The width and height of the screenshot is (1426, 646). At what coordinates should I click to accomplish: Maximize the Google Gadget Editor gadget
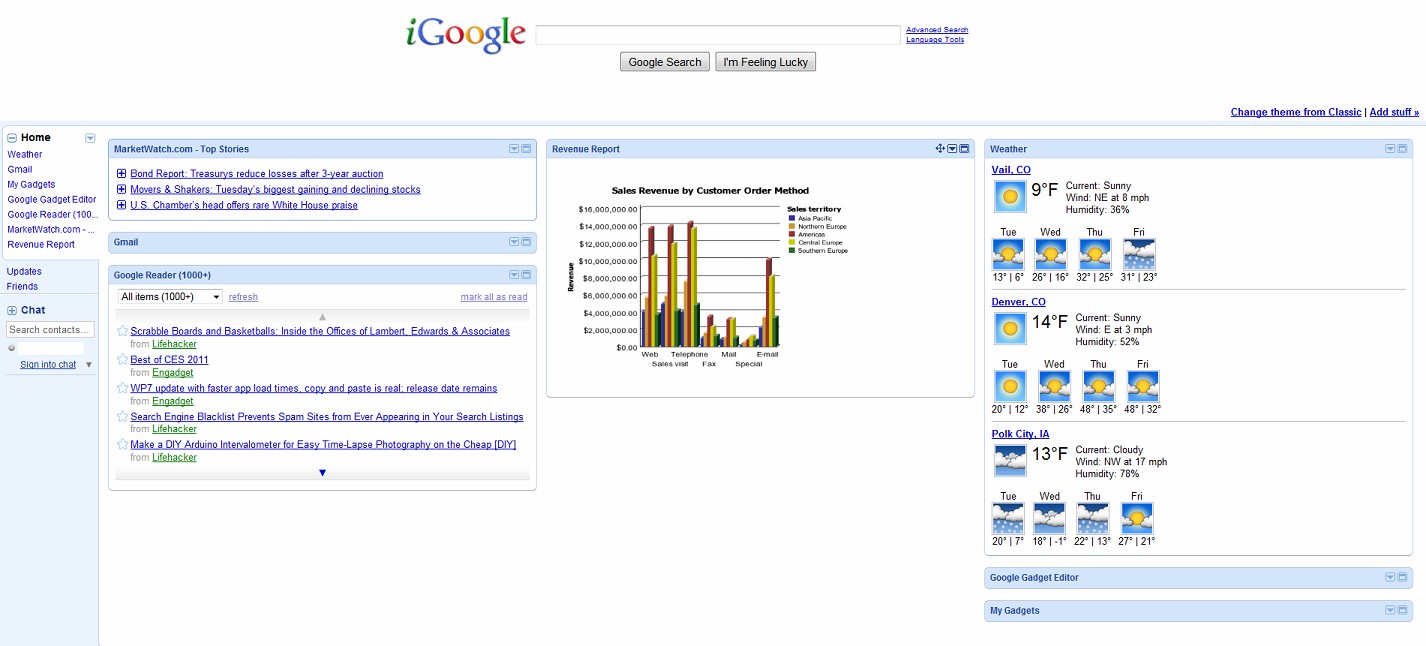1403,578
